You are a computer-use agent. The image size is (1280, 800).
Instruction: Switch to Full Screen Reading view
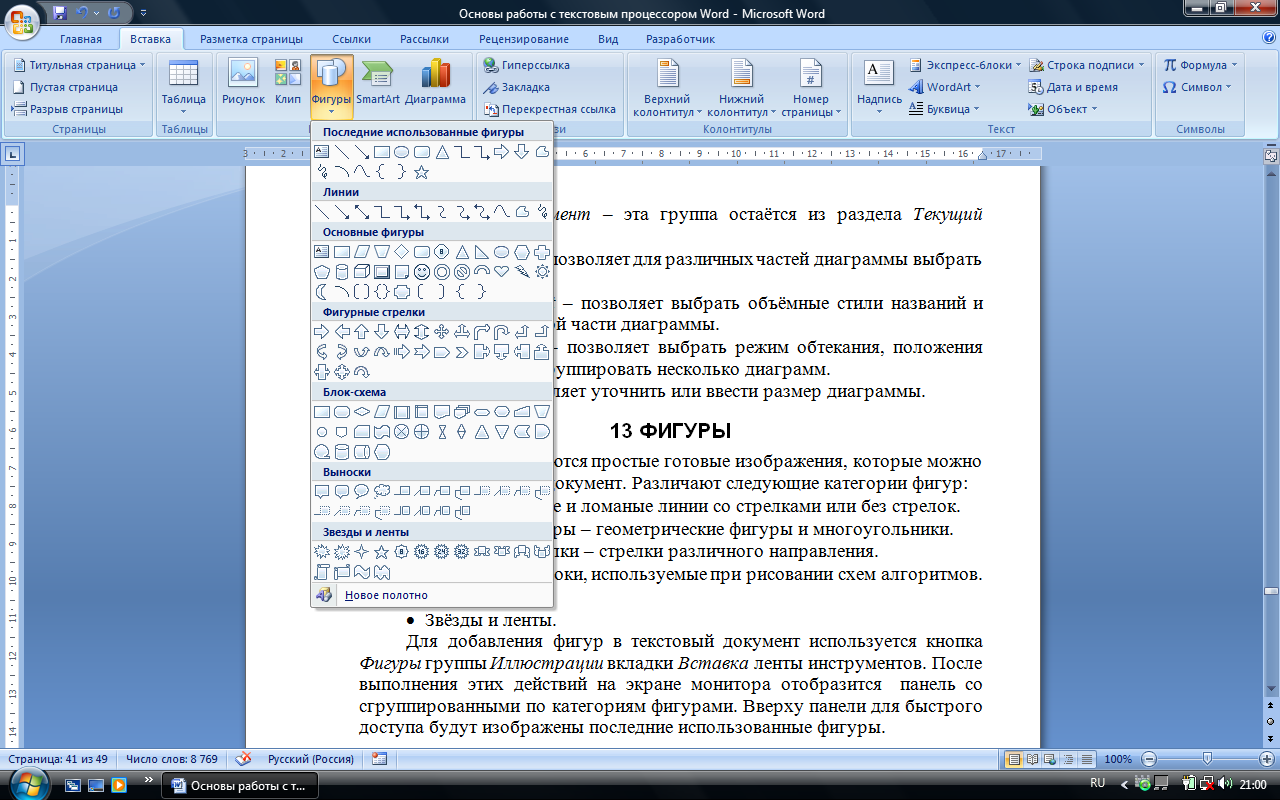1033,759
